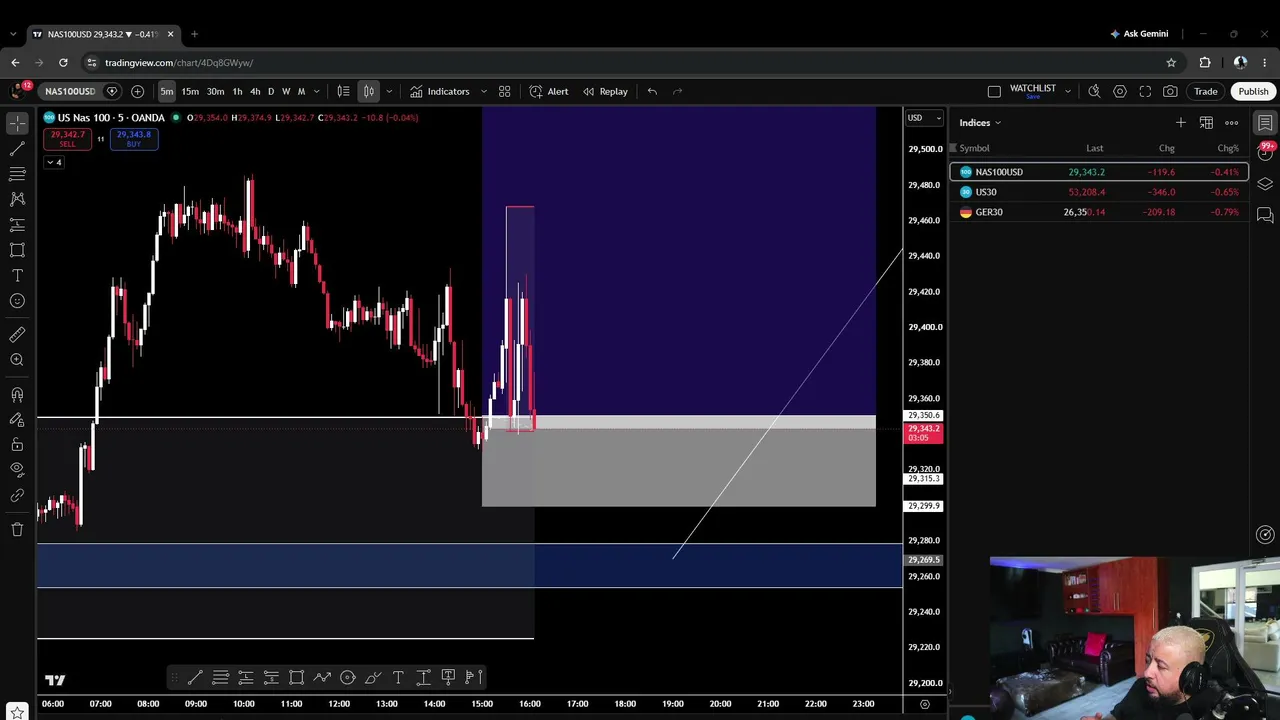The height and width of the screenshot is (720, 1280).
Task: Open the patterns tool group in left sidebar
Action: [x=17, y=199]
